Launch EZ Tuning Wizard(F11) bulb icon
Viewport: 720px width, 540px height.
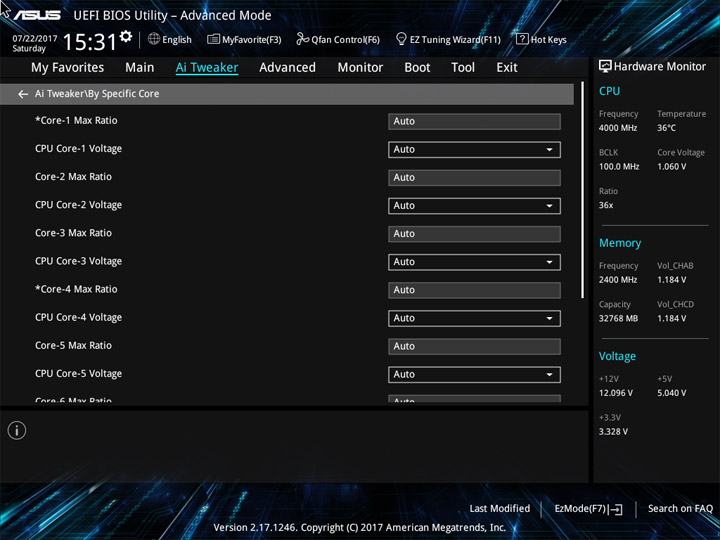tap(401, 39)
